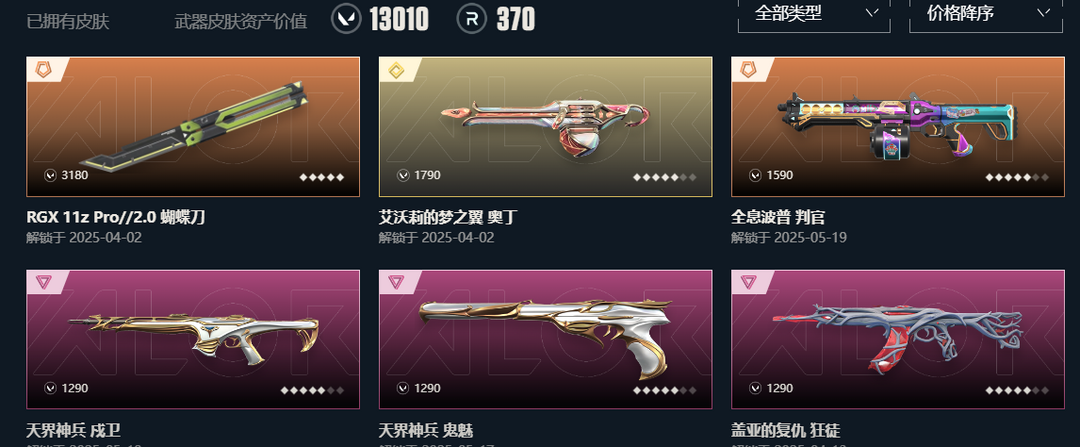Open the RGX 11z Pro//2.0 蝴蝶刀 title
1080x447 pixels.
pos(115,218)
